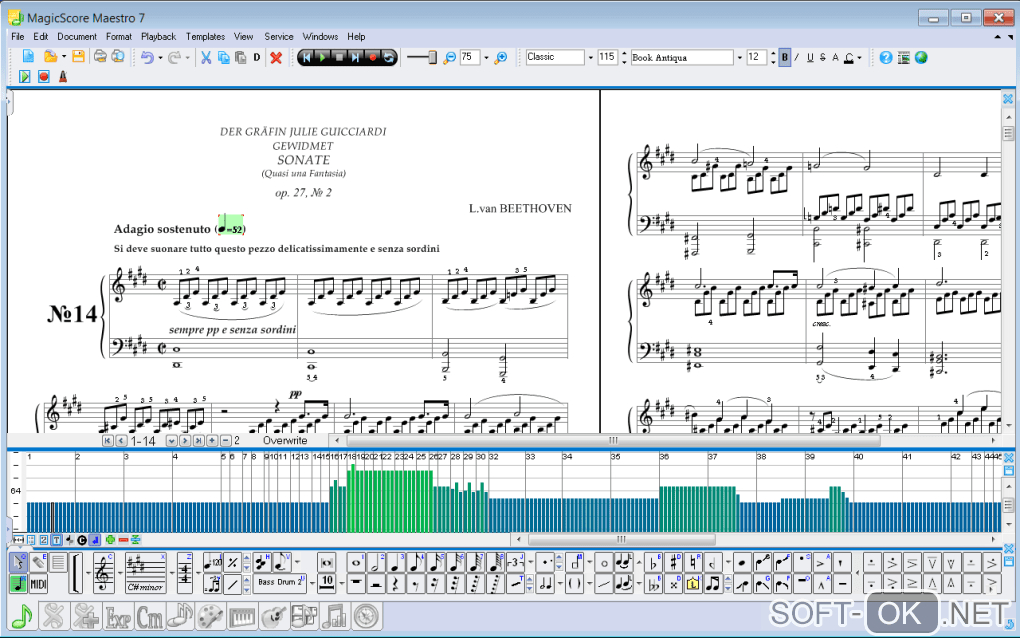Screen dimensions: 1020x638
Task: Select the eraser tool
Action: click(x=38, y=562)
